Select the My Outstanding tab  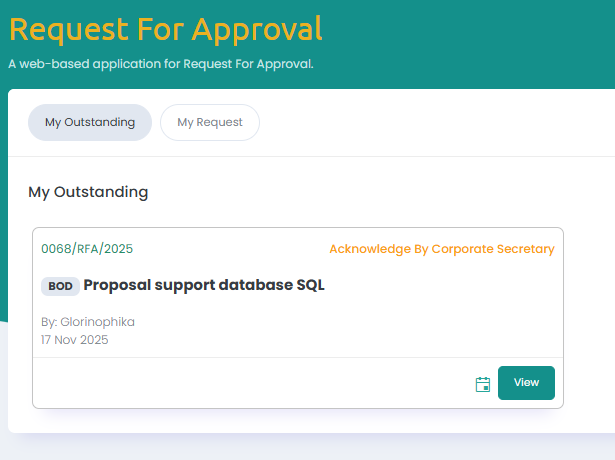tap(90, 122)
